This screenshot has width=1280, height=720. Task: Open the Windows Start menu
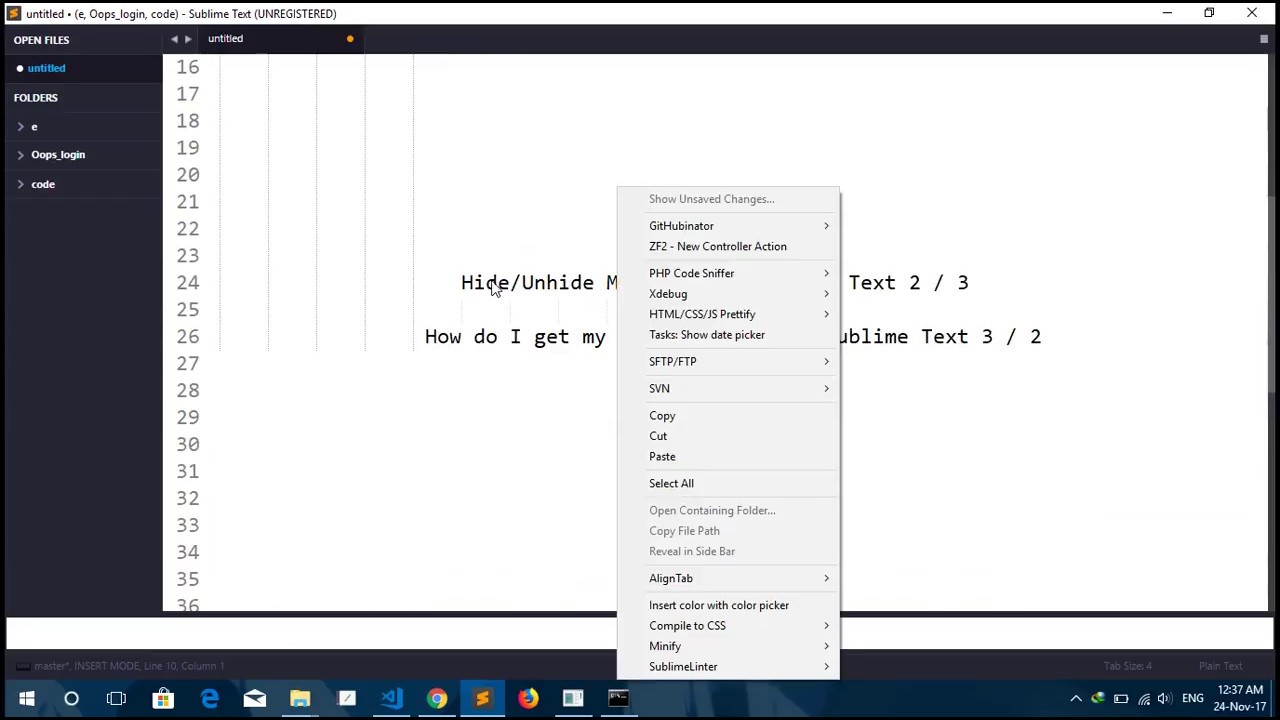point(26,698)
